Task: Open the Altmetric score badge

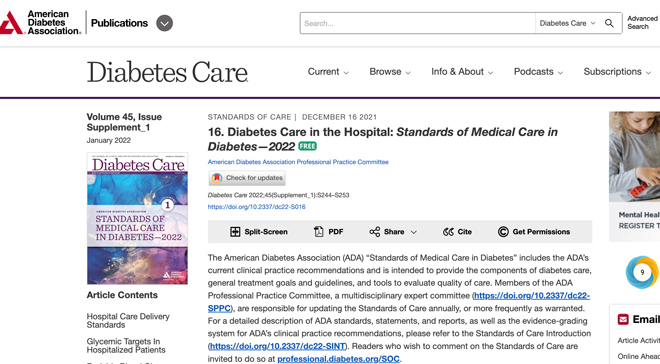Action: coord(642,272)
